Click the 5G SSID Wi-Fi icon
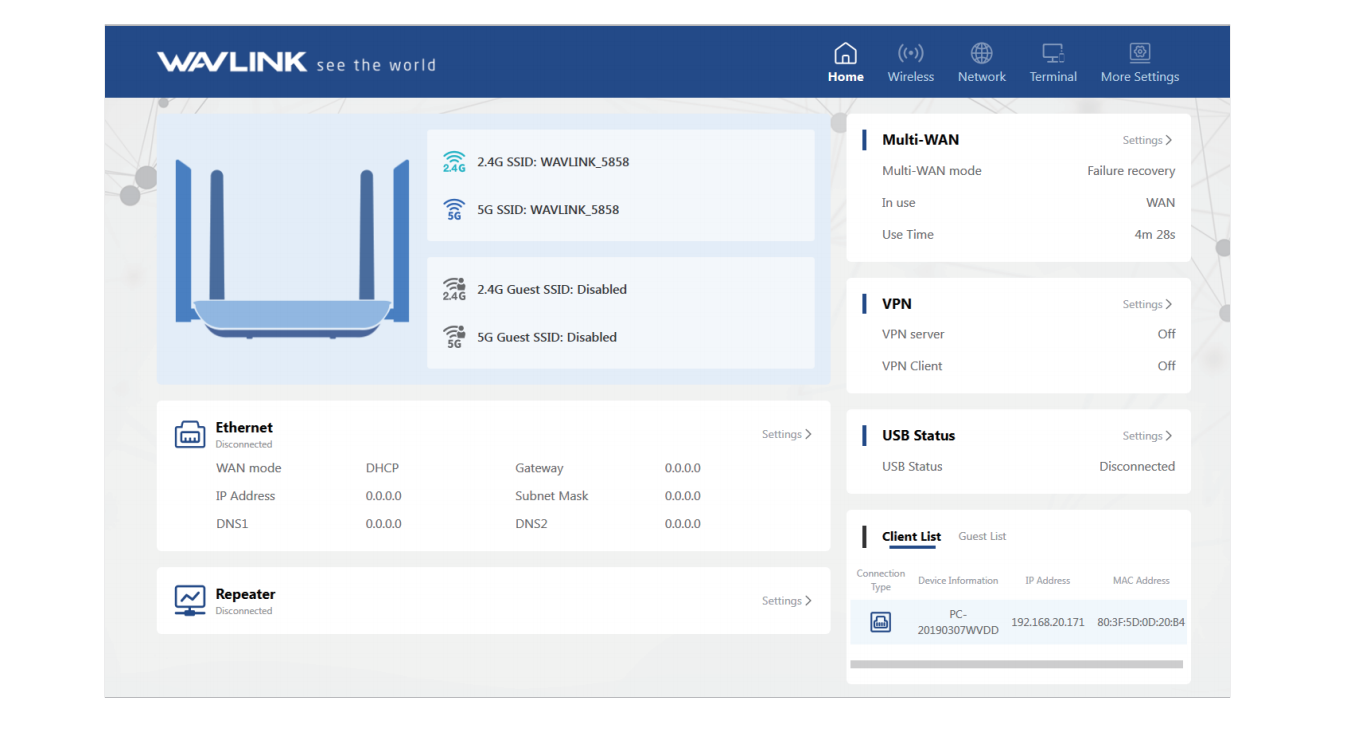1345x729 pixels. point(454,210)
